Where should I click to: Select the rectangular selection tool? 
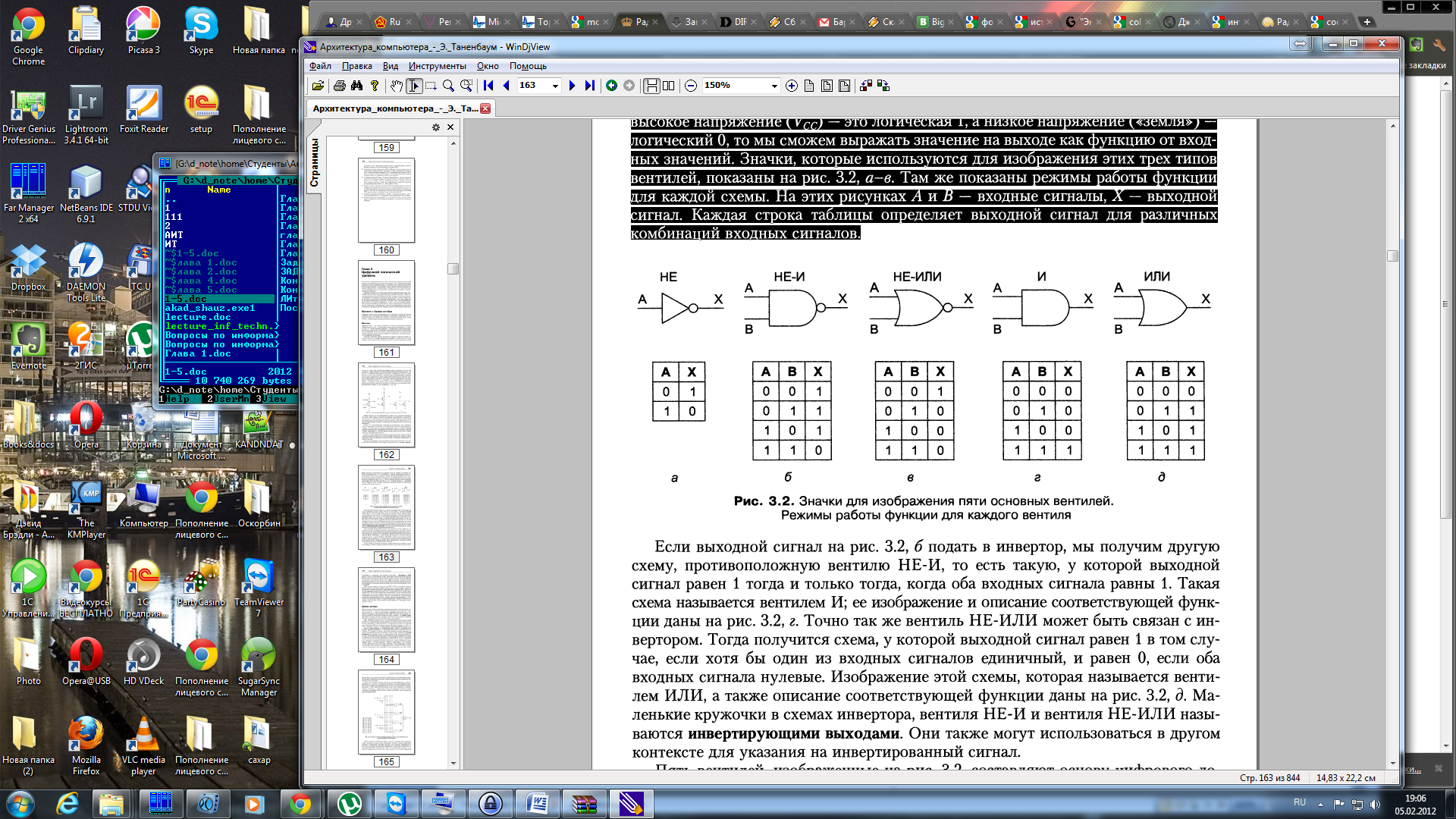pos(431,86)
